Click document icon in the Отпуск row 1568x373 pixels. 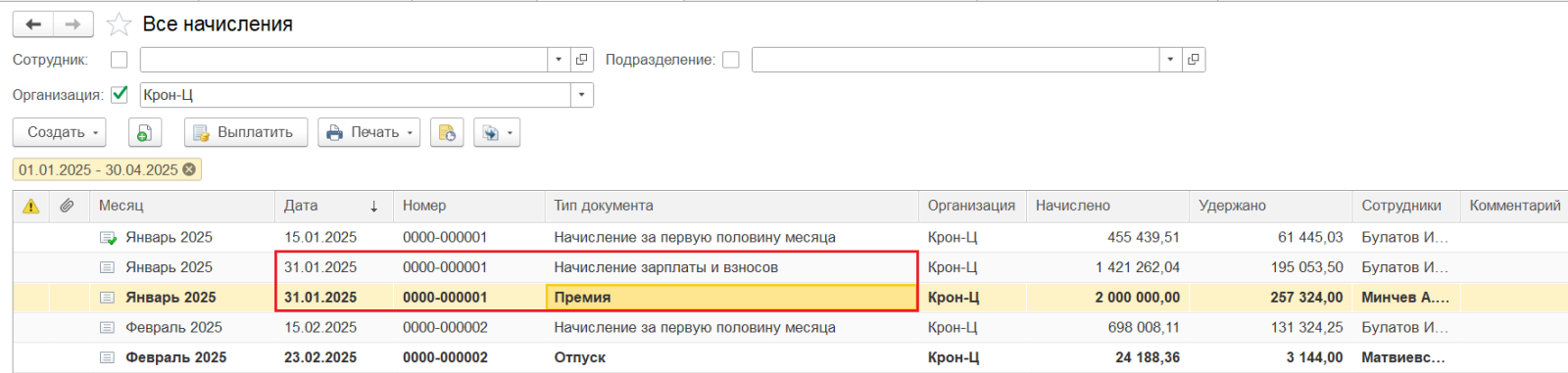[107, 357]
